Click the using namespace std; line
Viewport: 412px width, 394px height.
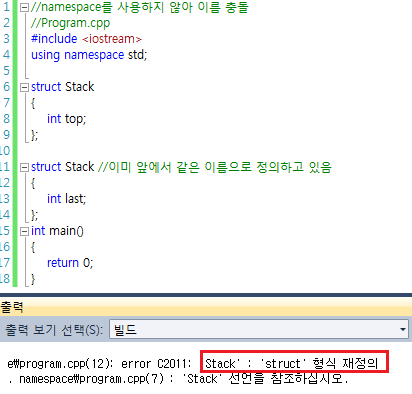[89, 55]
